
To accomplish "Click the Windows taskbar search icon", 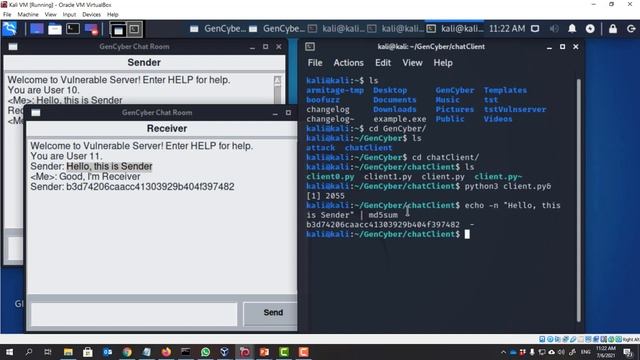I will click(x=29, y=352).
